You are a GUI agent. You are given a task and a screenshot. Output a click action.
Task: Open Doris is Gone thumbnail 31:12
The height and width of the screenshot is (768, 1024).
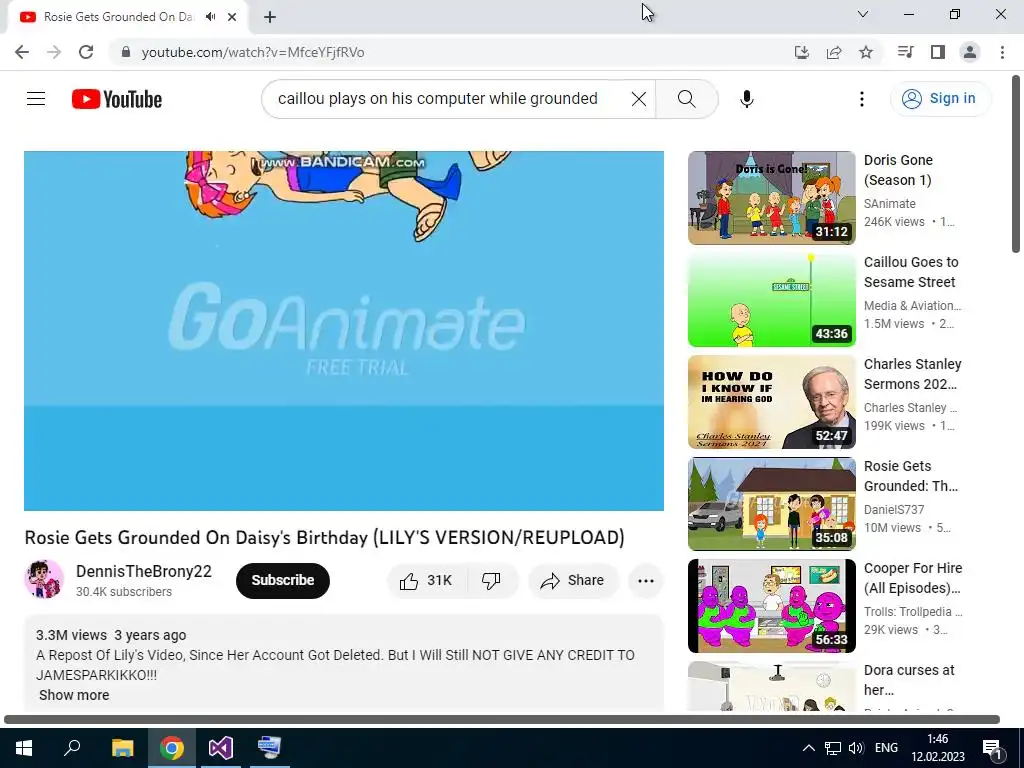pos(771,198)
